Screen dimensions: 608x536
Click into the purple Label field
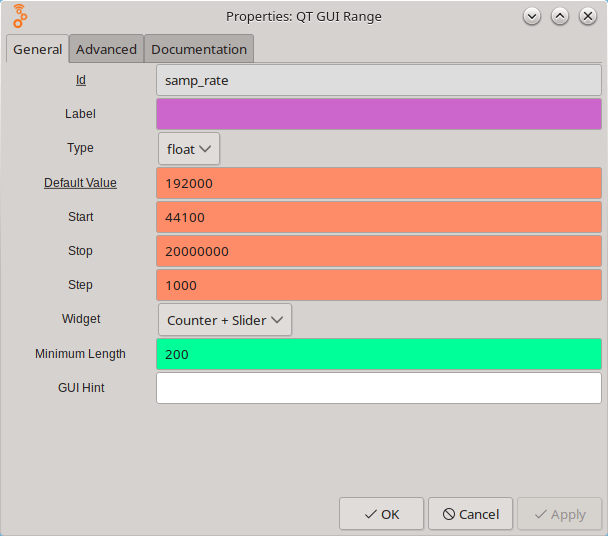379,114
